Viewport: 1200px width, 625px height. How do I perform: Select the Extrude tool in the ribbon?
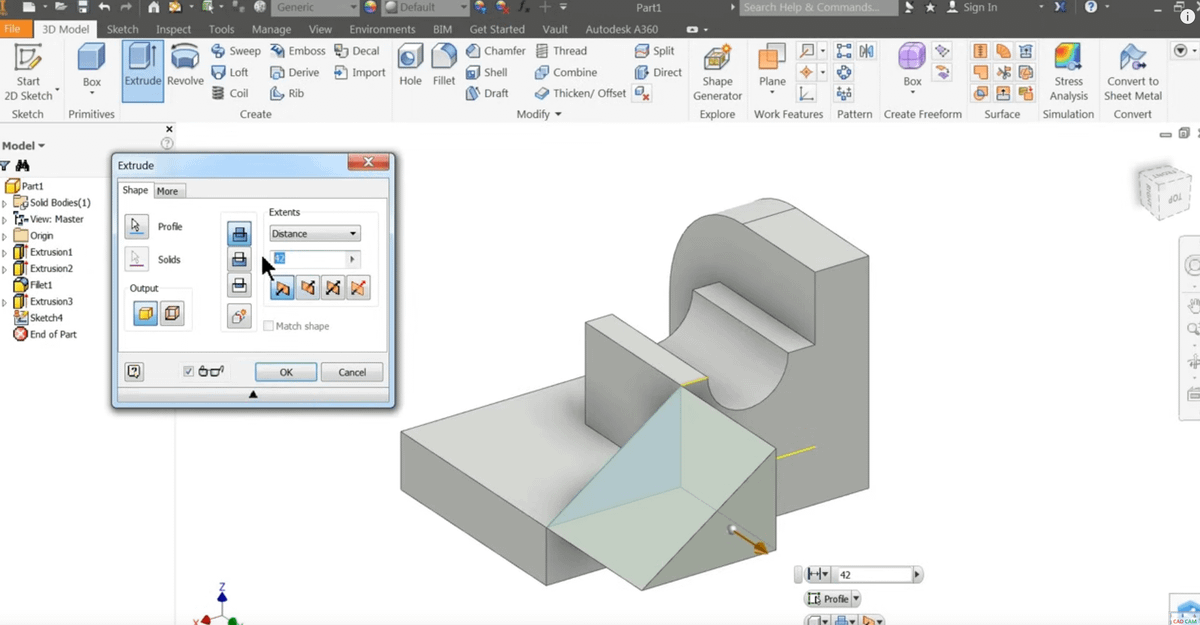[142, 71]
